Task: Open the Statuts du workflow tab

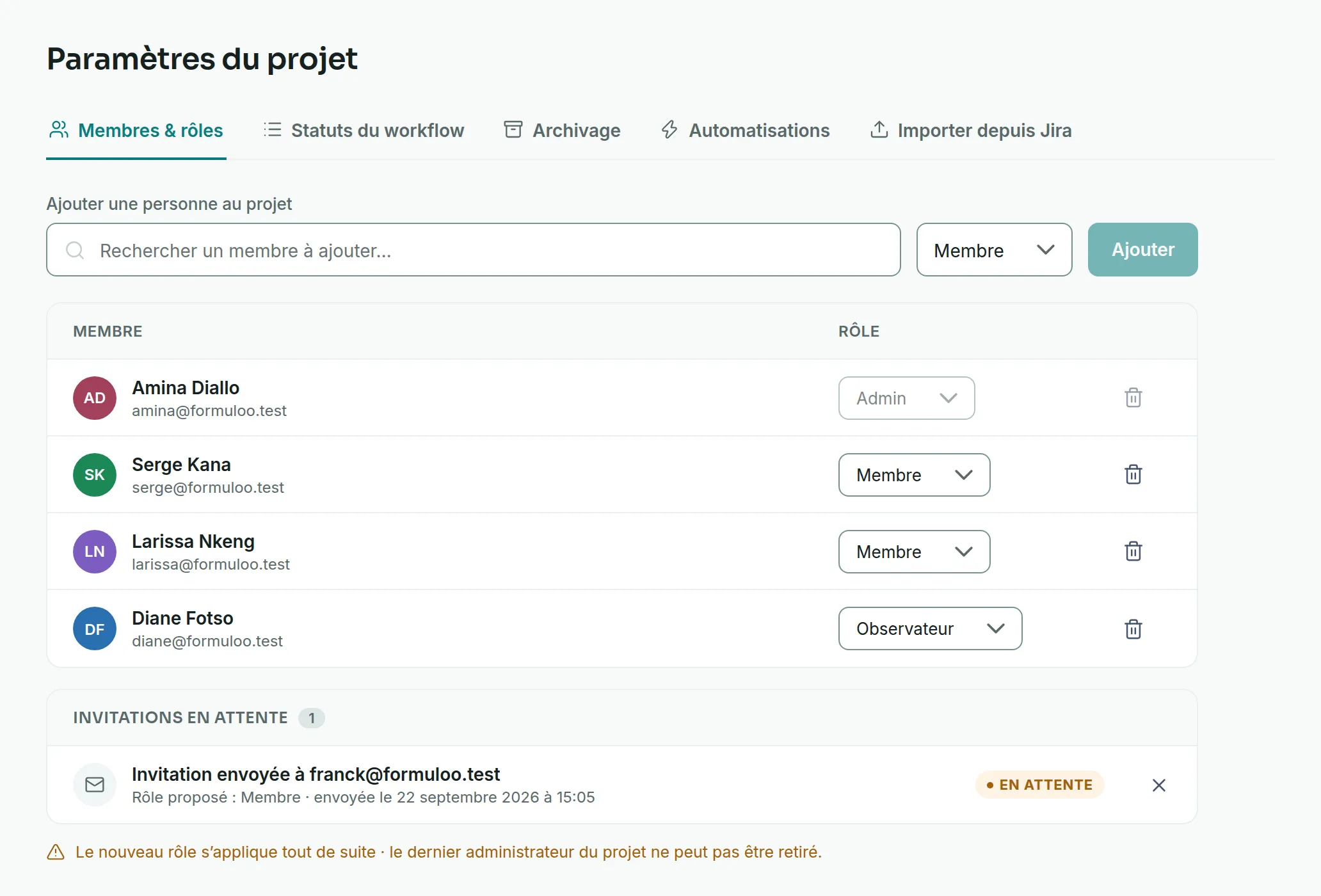Action: click(364, 131)
